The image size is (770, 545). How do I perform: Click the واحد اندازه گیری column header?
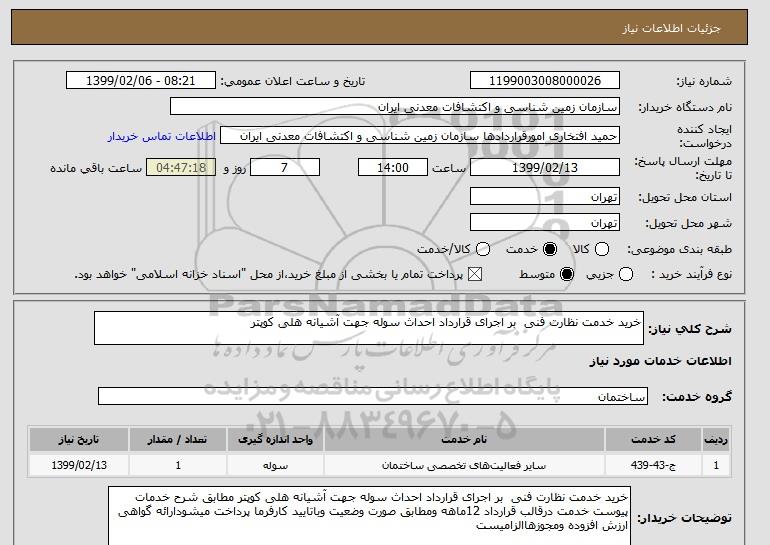point(275,439)
